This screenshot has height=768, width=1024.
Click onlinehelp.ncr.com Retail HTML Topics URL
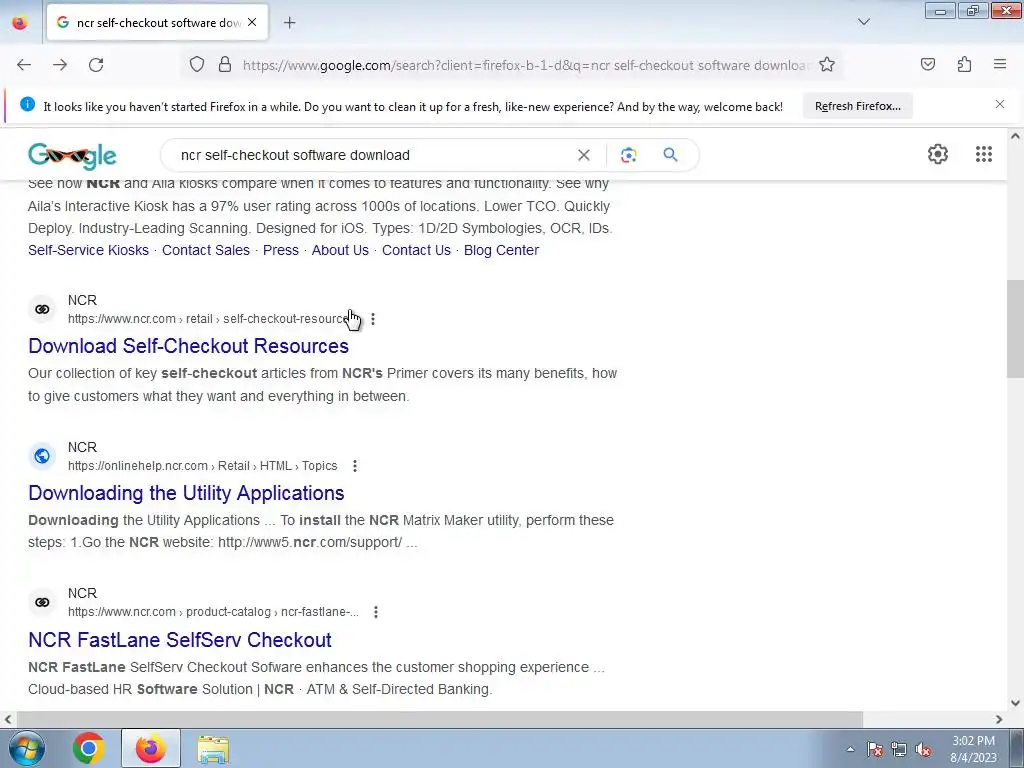click(x=202, y=466)
